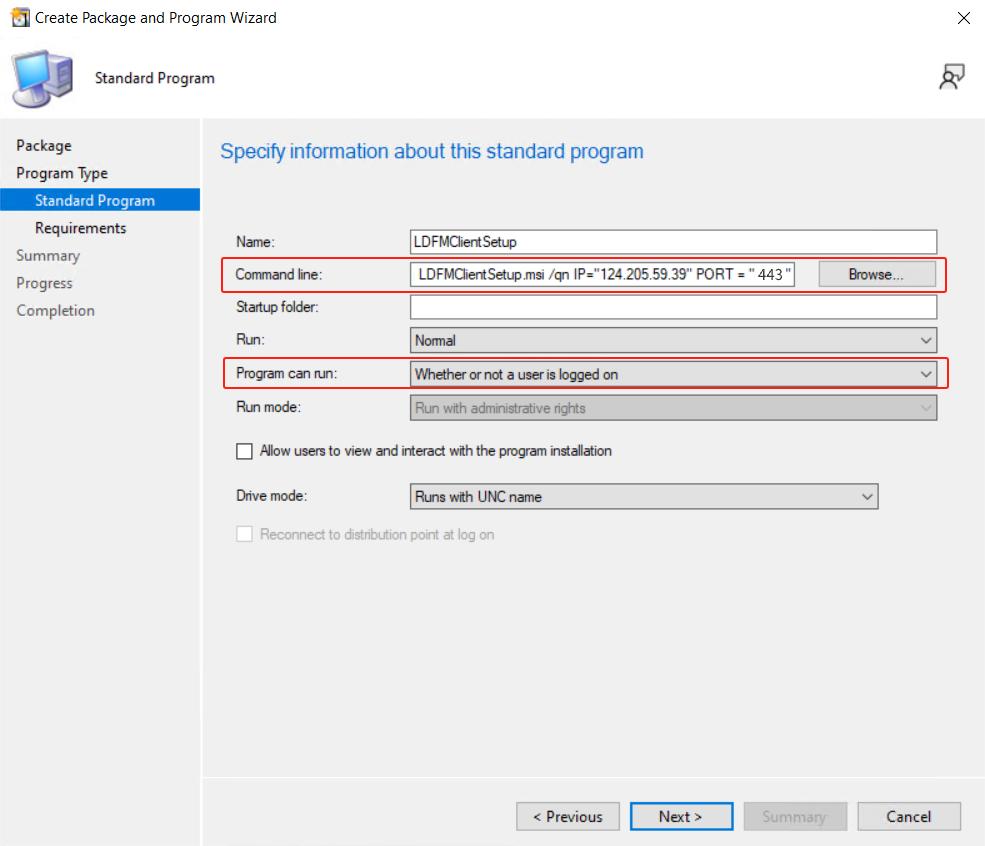The height and width of the screenshot is (846, 985).
Task: Select the highlighted Standard Program step
Action: [95, 201]
